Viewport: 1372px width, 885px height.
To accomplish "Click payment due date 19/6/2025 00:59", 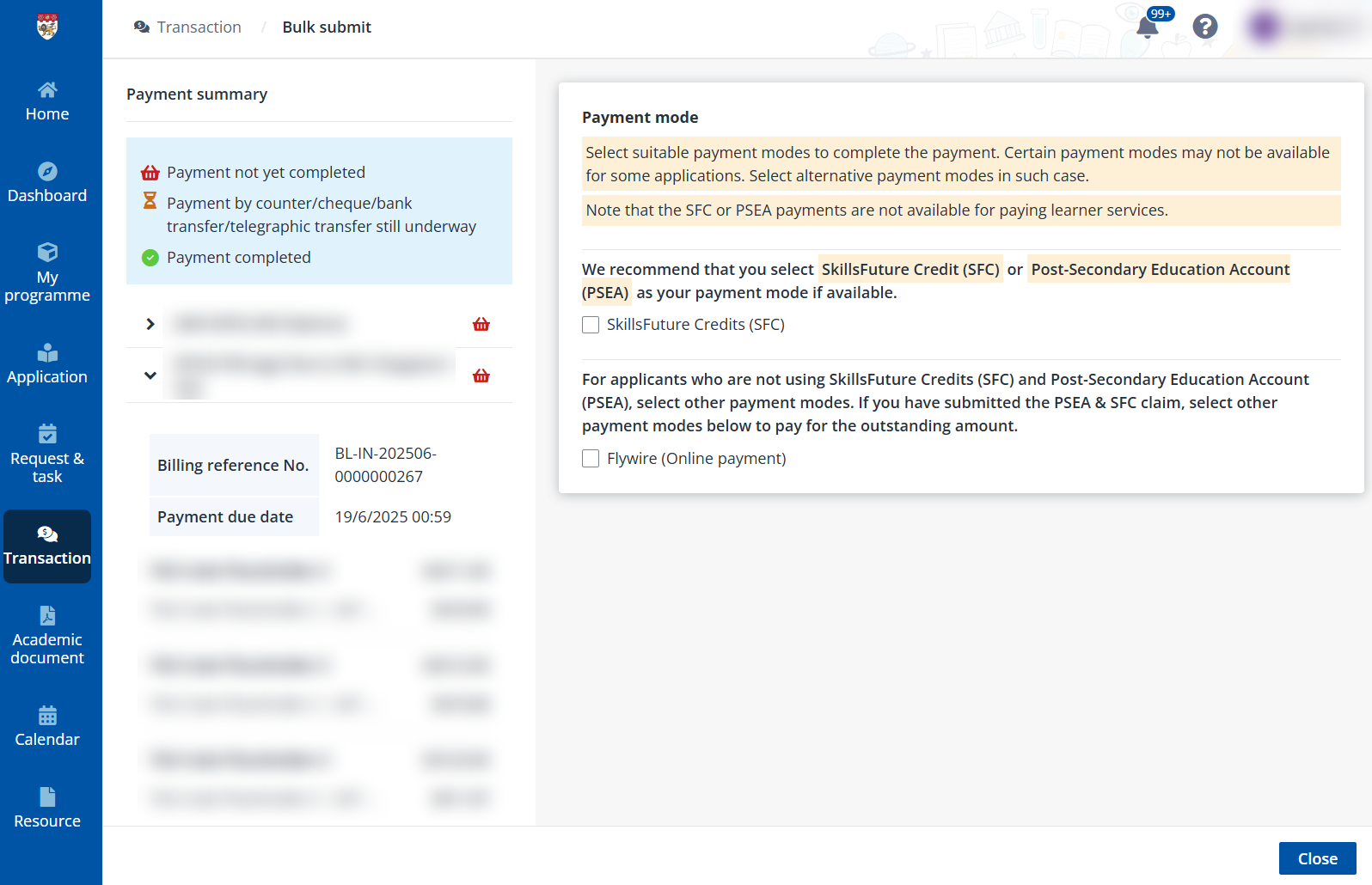I will 393,517.
